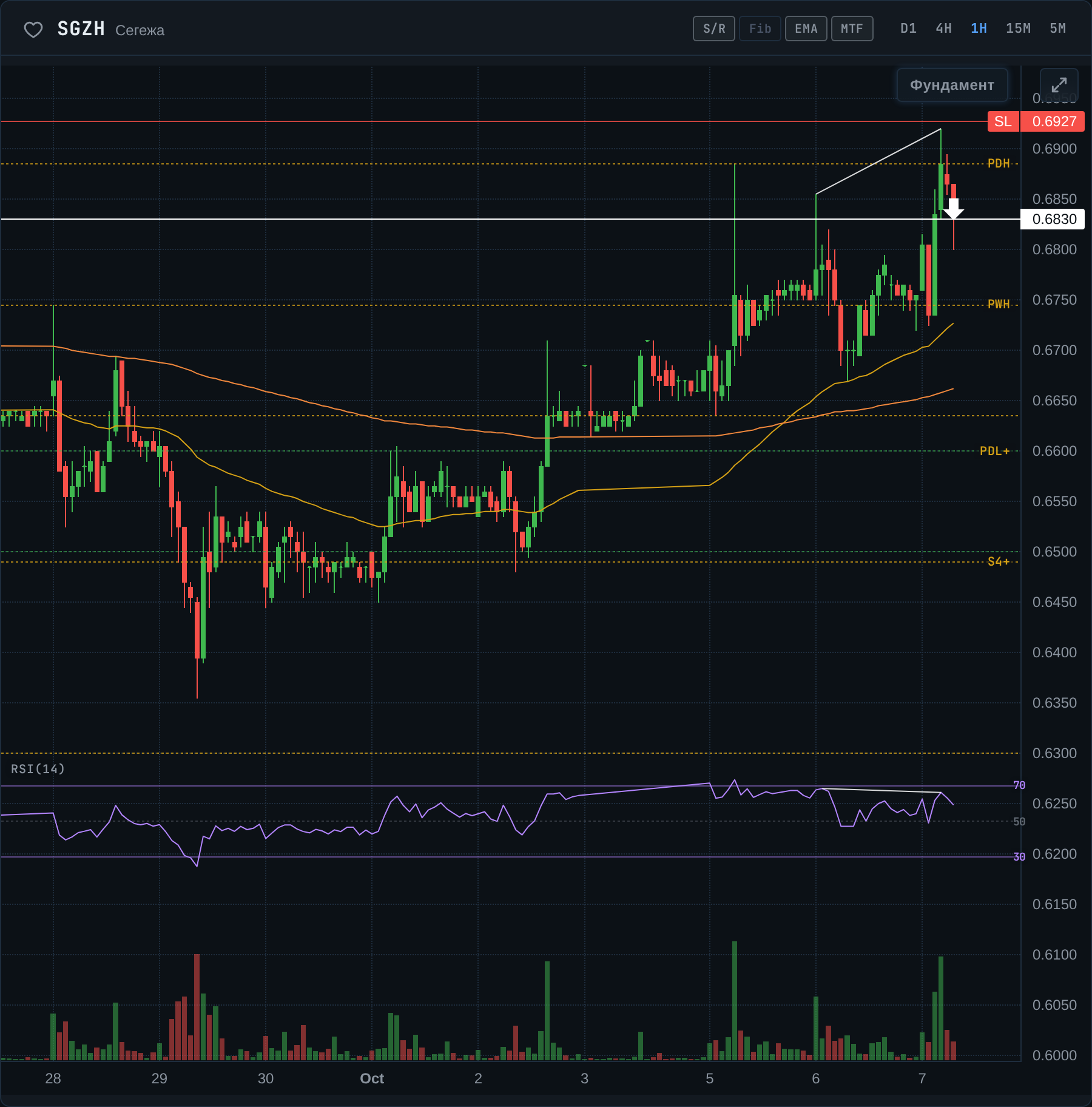This screenshot has width=1092, height=1107.
Task: Click the Сегежа company name
Action: 140,30
